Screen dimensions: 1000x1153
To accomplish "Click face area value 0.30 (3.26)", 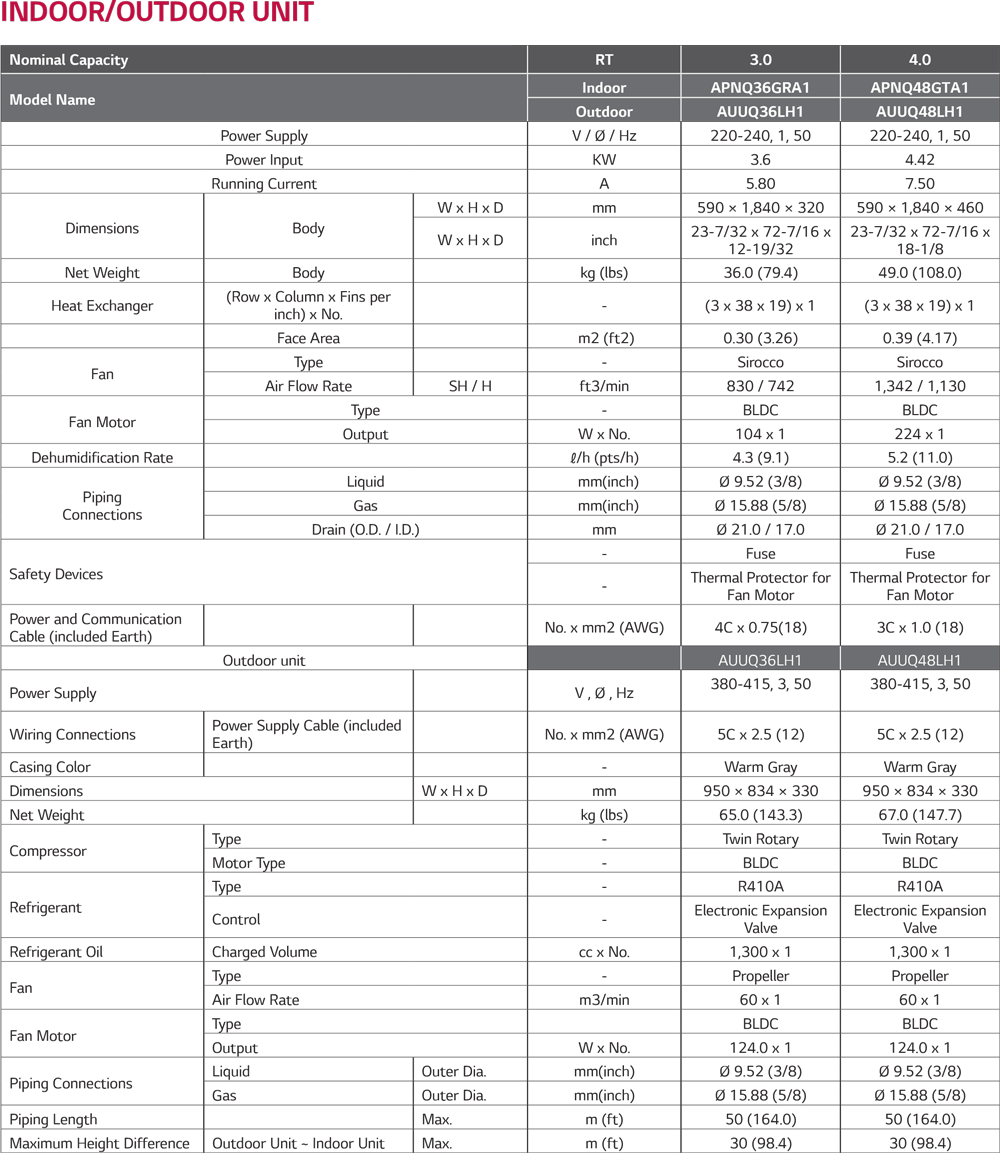I will (x=760, y=338).
